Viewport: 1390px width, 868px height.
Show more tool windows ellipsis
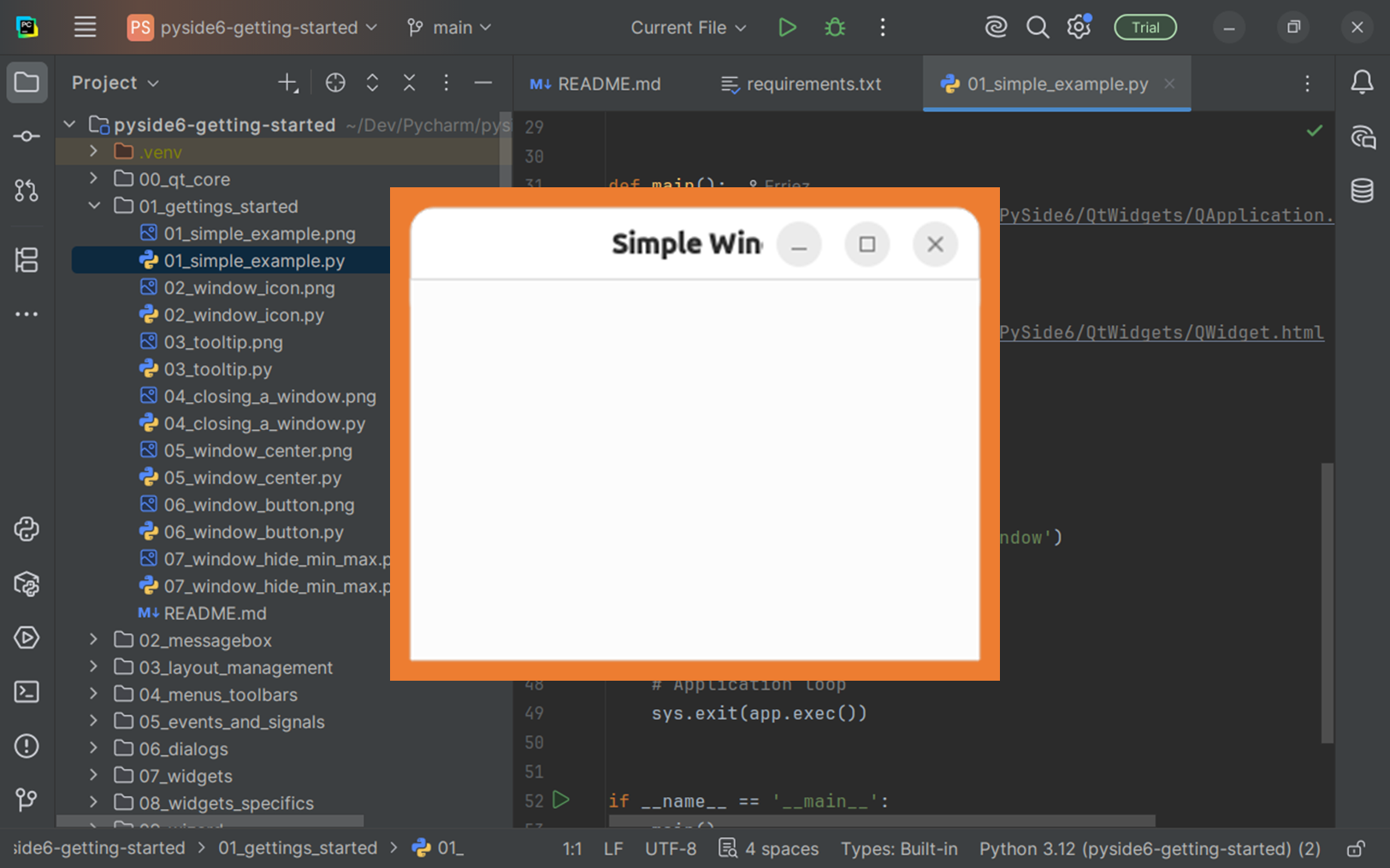(x=27, y=314)
